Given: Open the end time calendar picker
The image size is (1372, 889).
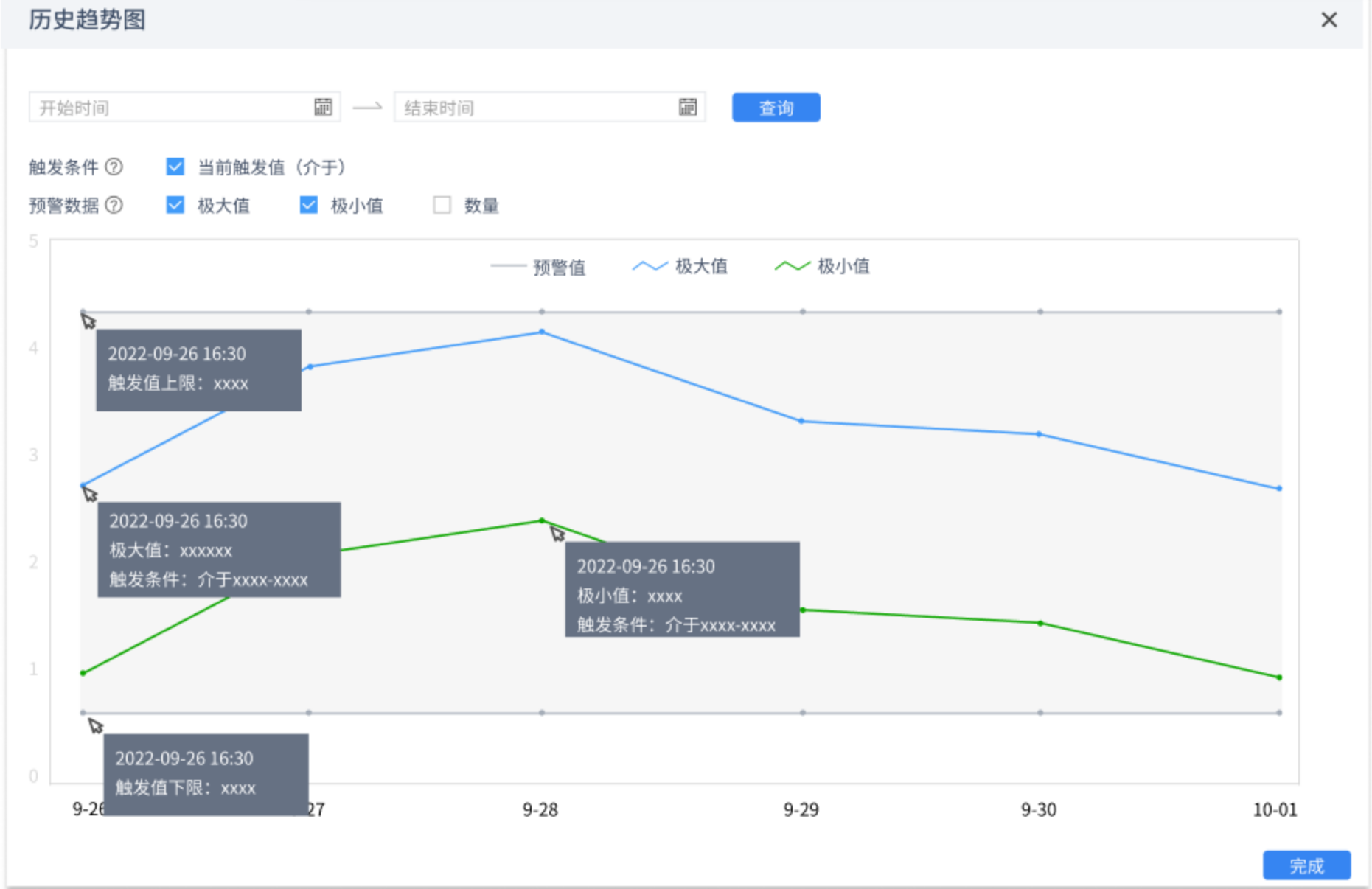Looking at the screenshot, I should tap(687, 108).
